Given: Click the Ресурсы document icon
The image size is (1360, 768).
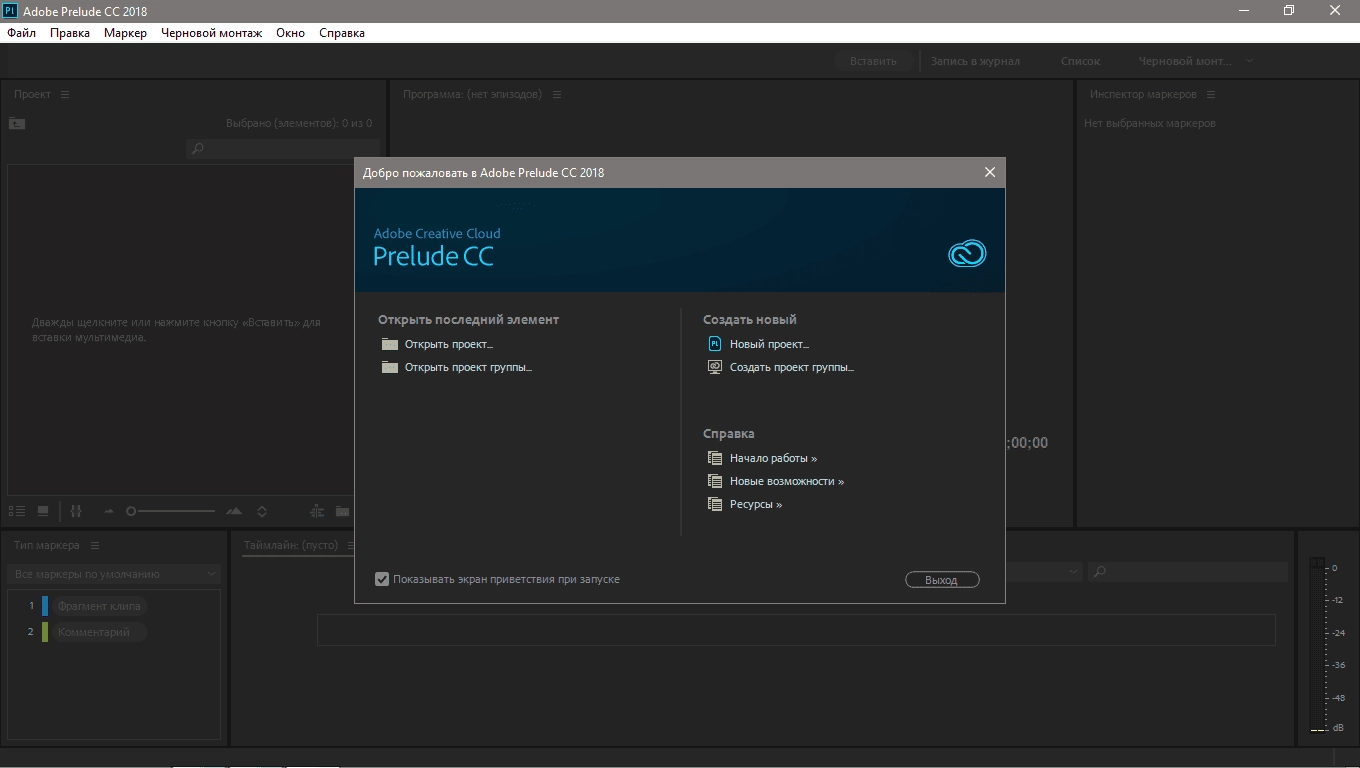Looking at the screenshot, I should [x=714, y=504].
